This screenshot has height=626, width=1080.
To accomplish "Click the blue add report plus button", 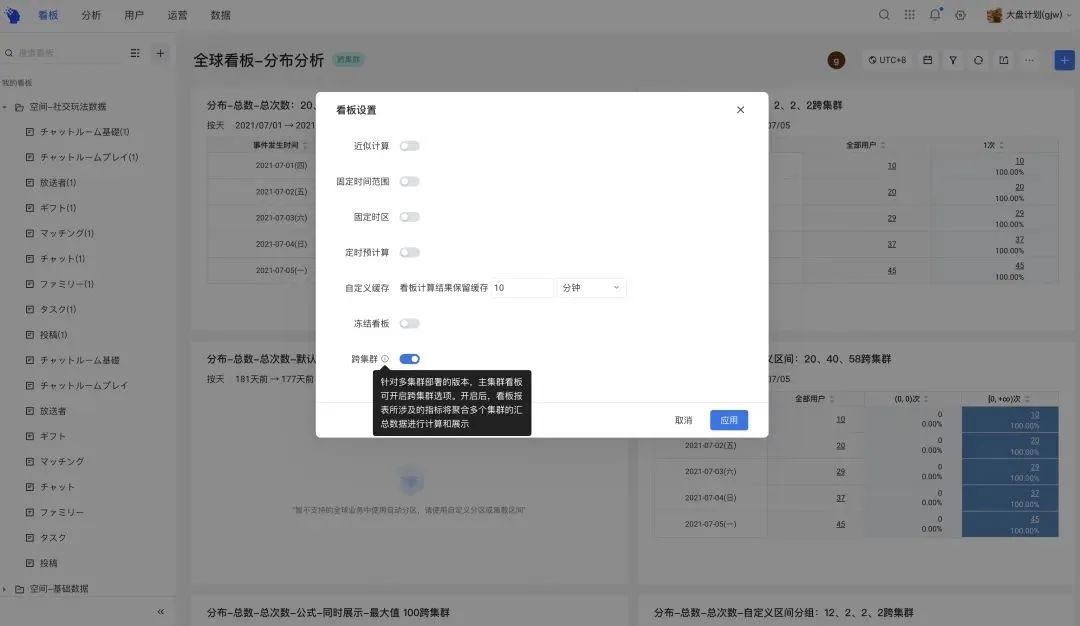I will [x=1064, y=61].
